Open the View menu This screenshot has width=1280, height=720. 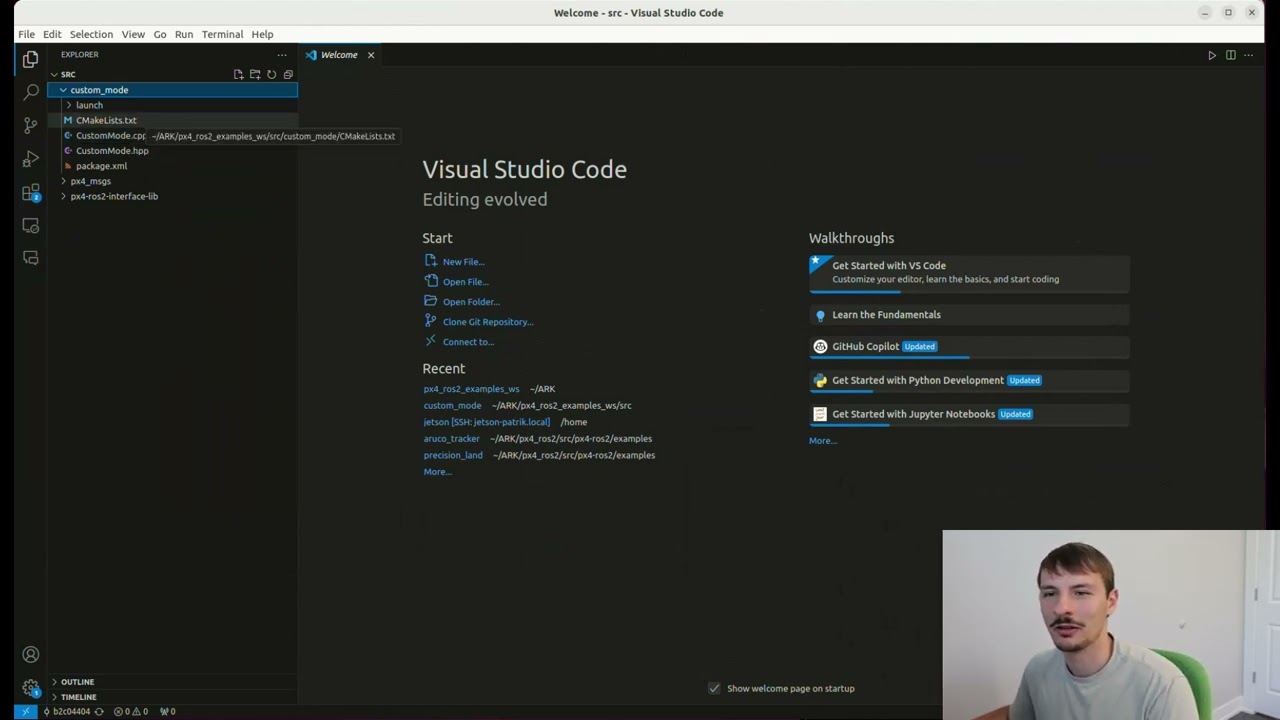133,34
